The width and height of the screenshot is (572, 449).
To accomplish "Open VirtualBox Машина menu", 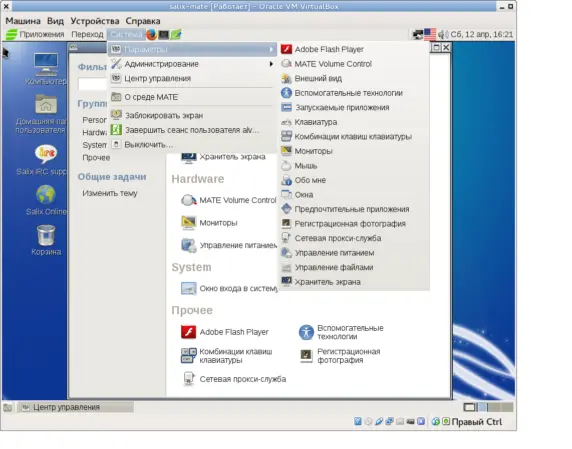I will [x=23, y=21].
